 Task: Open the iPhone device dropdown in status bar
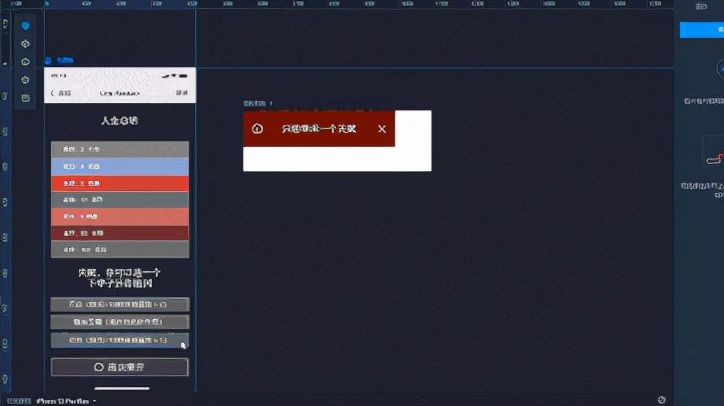66,401
